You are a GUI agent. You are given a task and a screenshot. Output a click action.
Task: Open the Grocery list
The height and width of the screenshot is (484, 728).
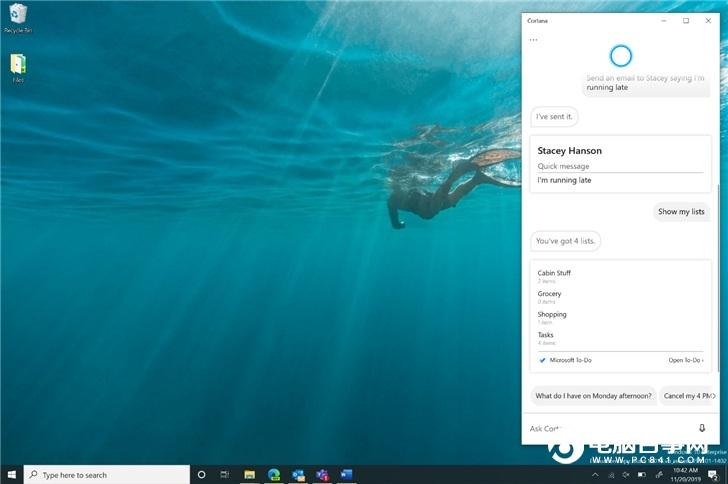[x=549, y=297]
